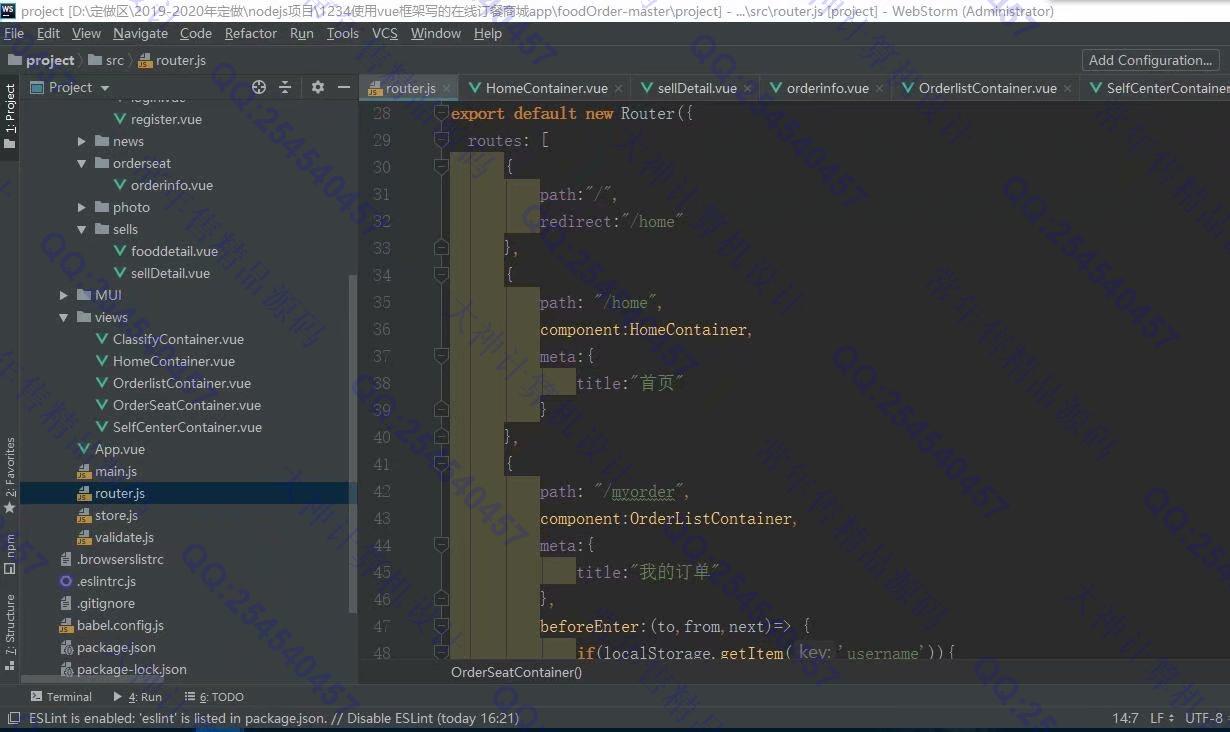Screen dimensions: 1230x732
Task: Close the OrderlistContainer.vue editor tab
Action: [x=1068, y=89]
